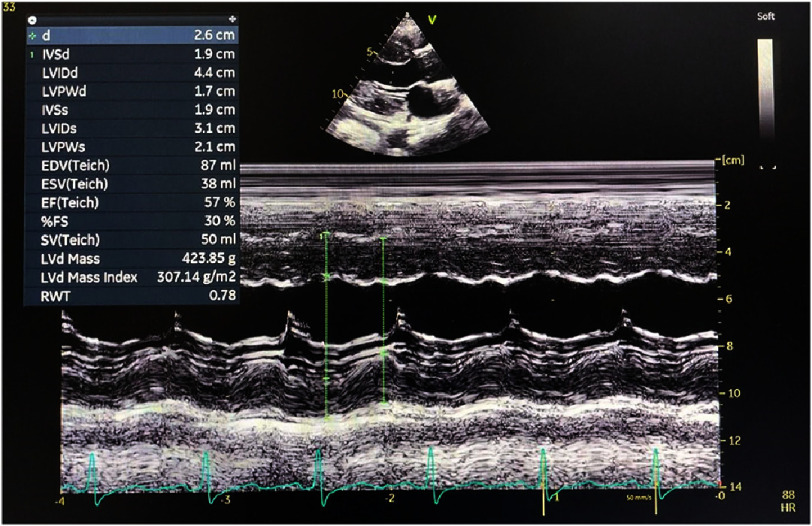Click the time axis marker labeled -4
Screen dimensions: 812x526
(60, 501)
